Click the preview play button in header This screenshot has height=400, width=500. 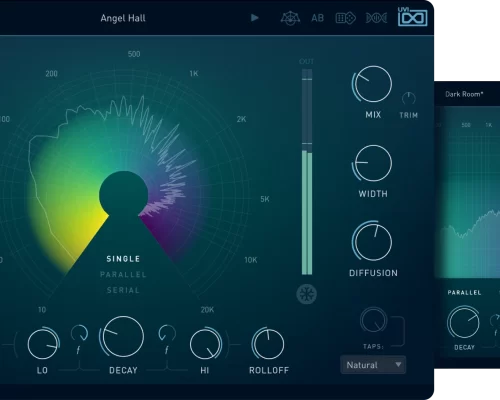tap(255, 17)
